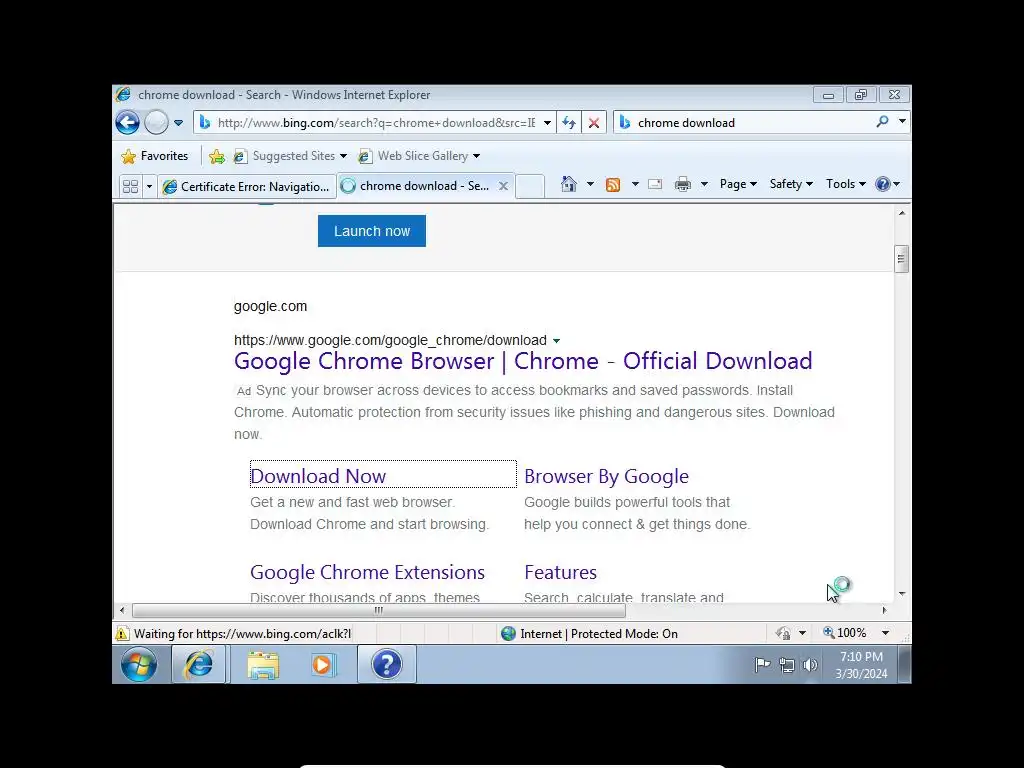The width and height of the screenshot is (1024, 768).
Task: Click the 'chrome download' search box
Action: click(744, 123)
